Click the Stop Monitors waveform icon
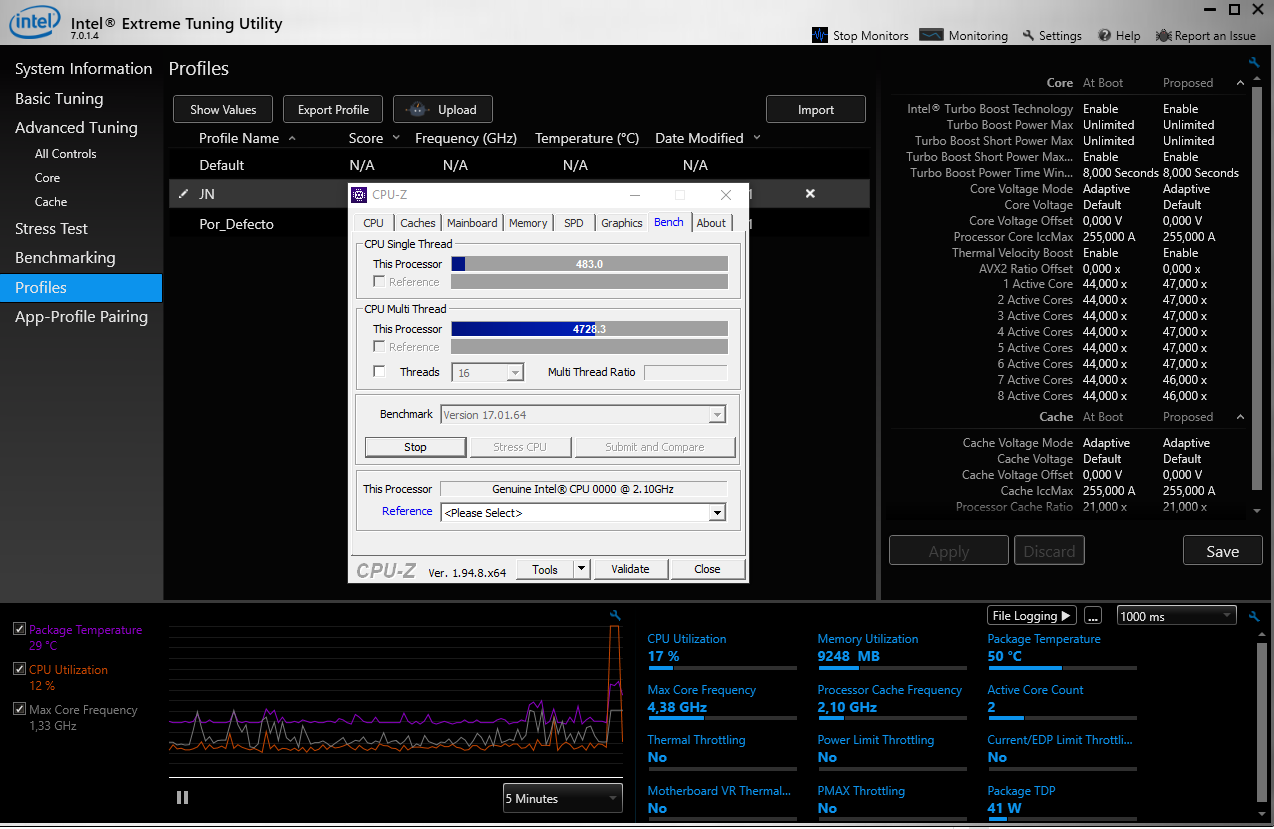This screenshot has height=829, width=1274. 820,35
